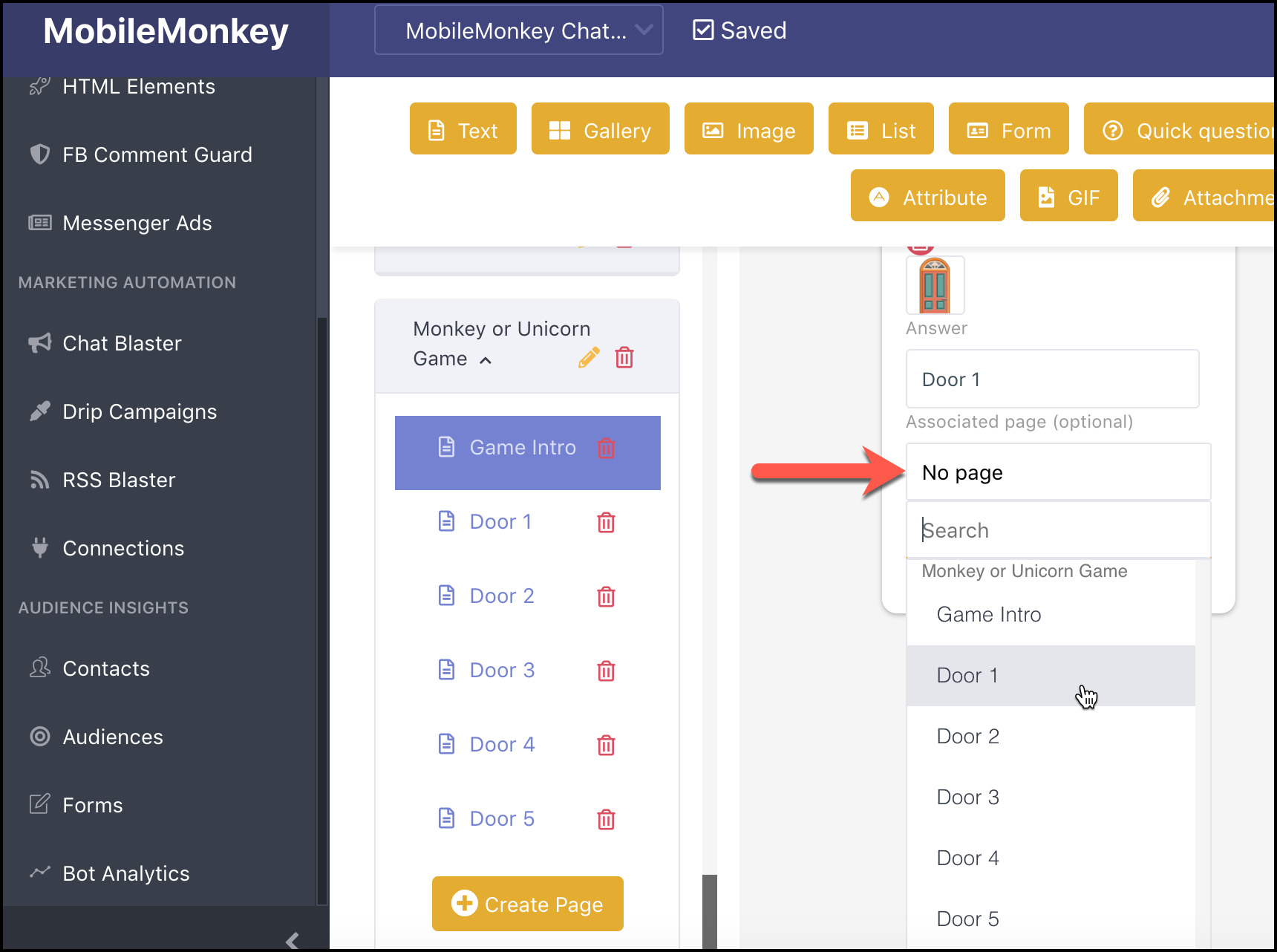Click the Create Page button
The image size is (1277, 952).
coord(527,904)
